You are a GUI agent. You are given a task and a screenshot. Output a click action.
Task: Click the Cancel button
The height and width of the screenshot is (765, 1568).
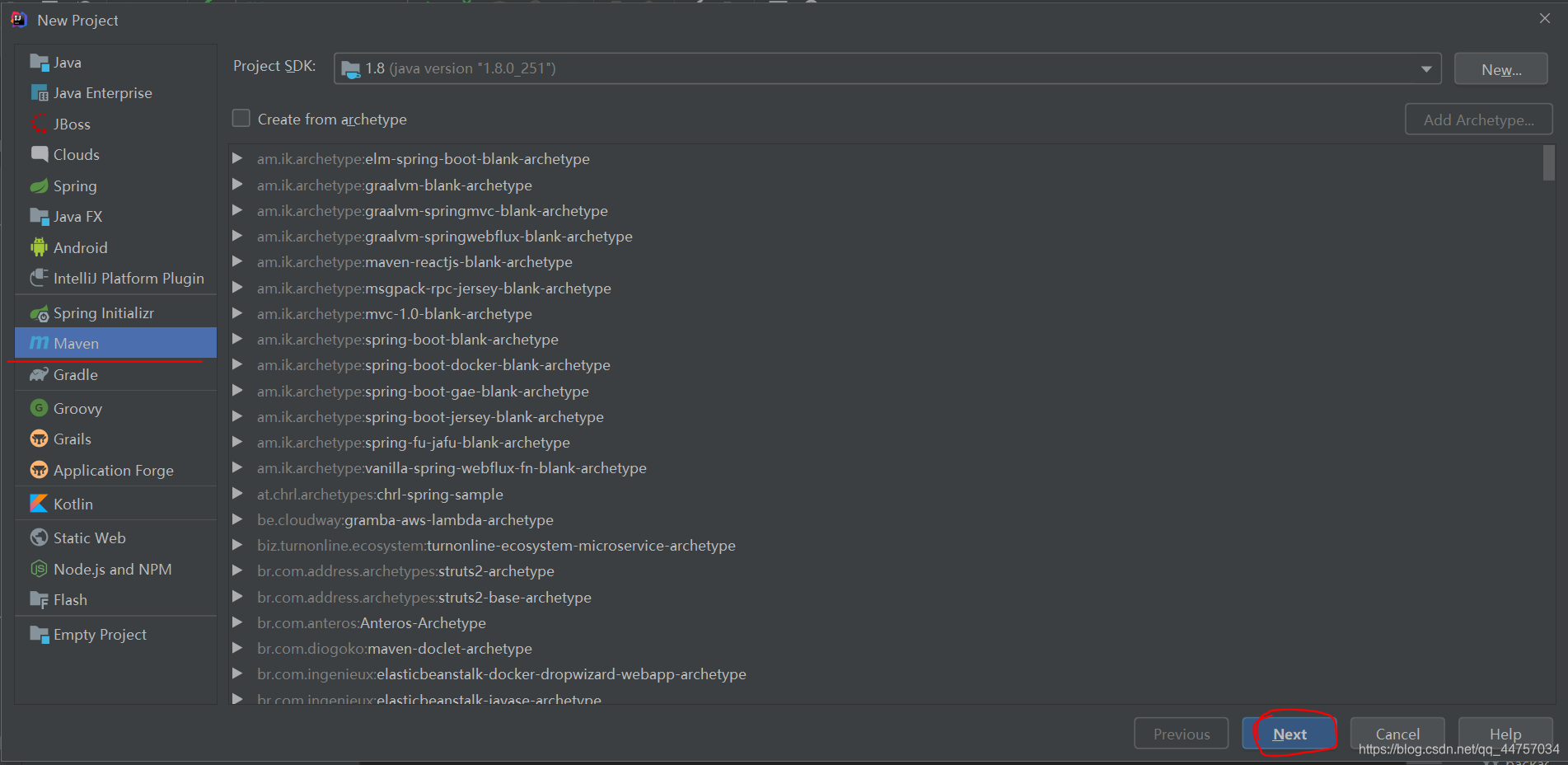[1397, 734]
